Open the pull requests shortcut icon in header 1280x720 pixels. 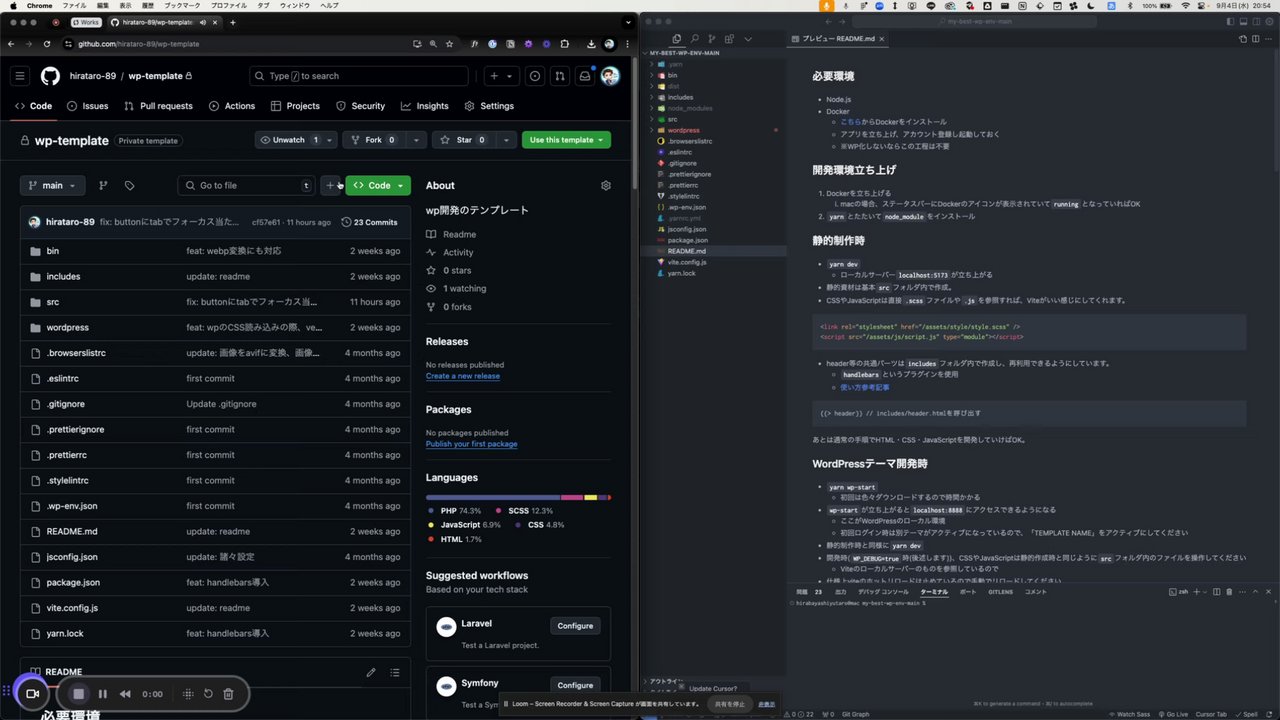[x=560, y=76]
